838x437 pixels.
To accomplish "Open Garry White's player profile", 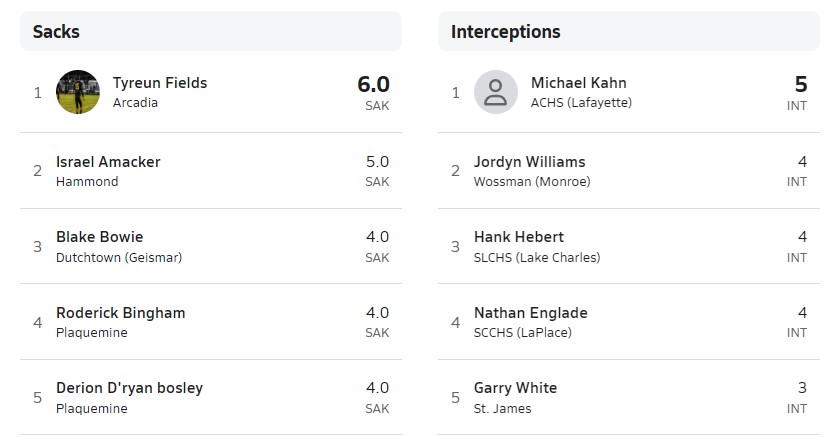I will point(515,388).
